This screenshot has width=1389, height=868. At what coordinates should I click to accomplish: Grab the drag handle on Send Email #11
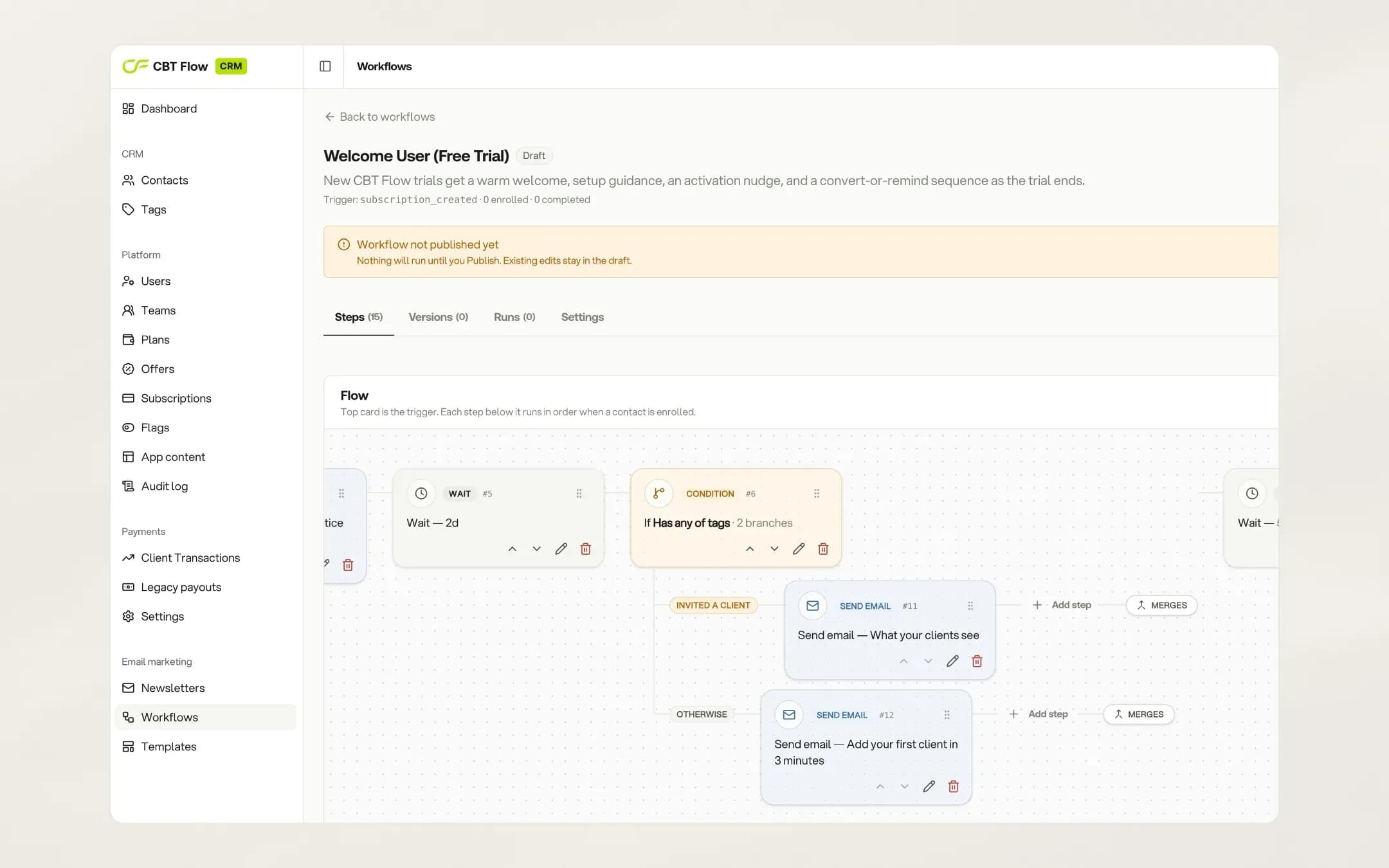[970, 606]
